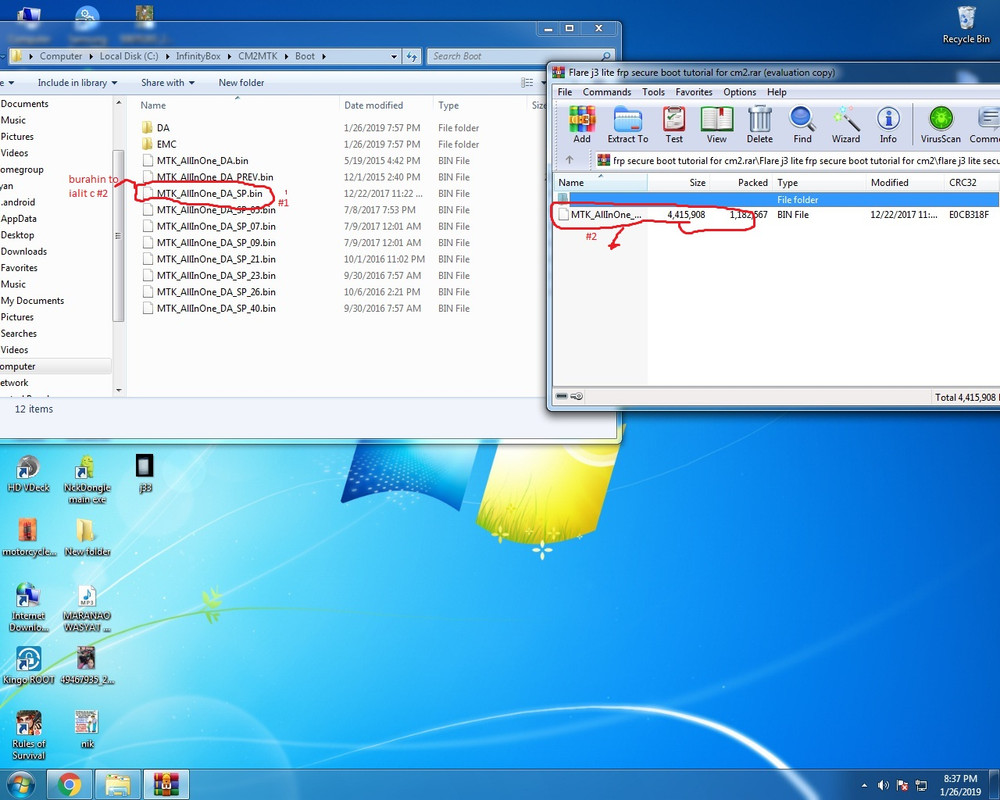
Task: Sort WinRAR list by Size column
Action: [677, 182]
